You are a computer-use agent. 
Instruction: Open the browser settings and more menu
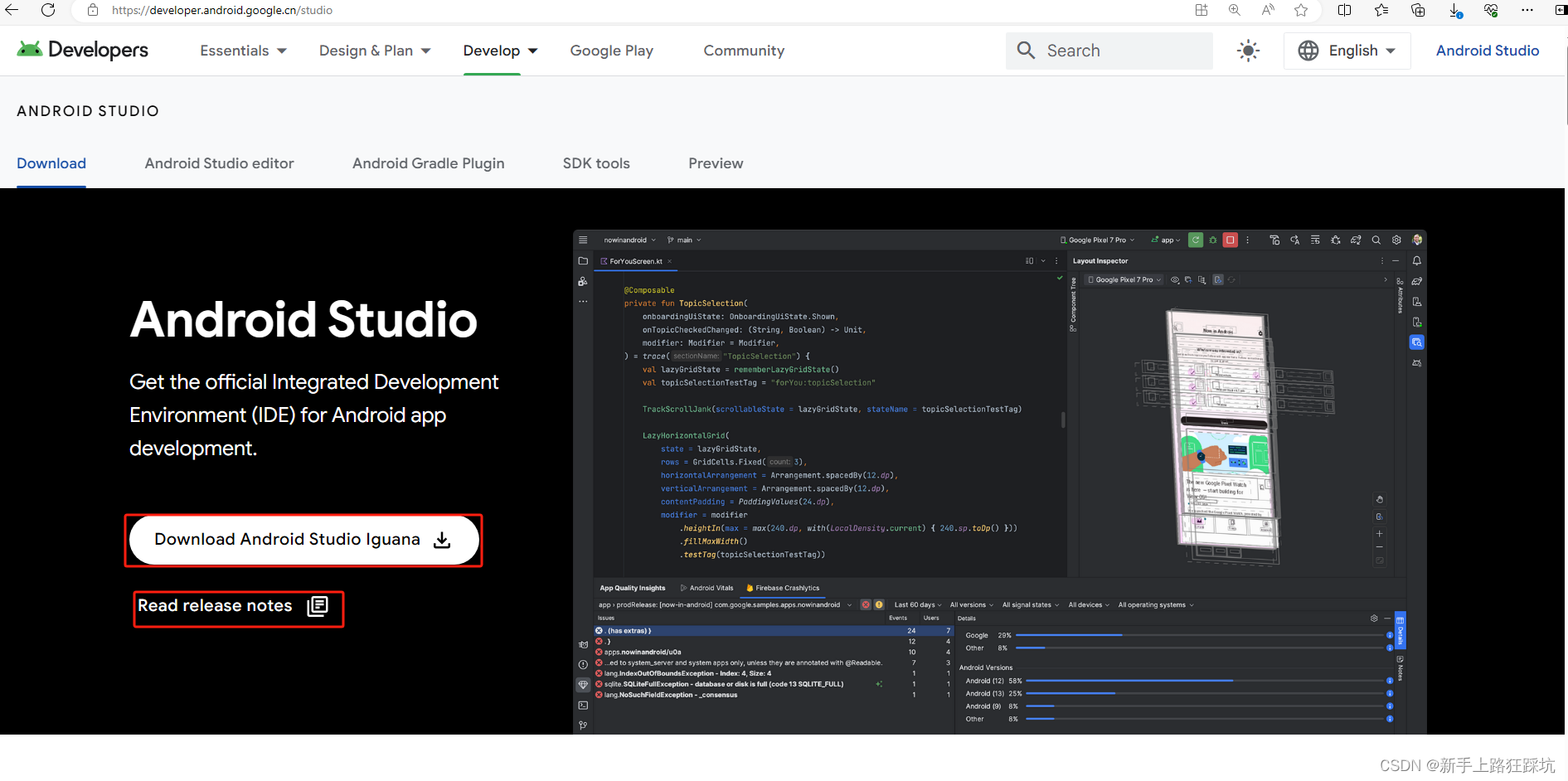[x=1527, y=10]
